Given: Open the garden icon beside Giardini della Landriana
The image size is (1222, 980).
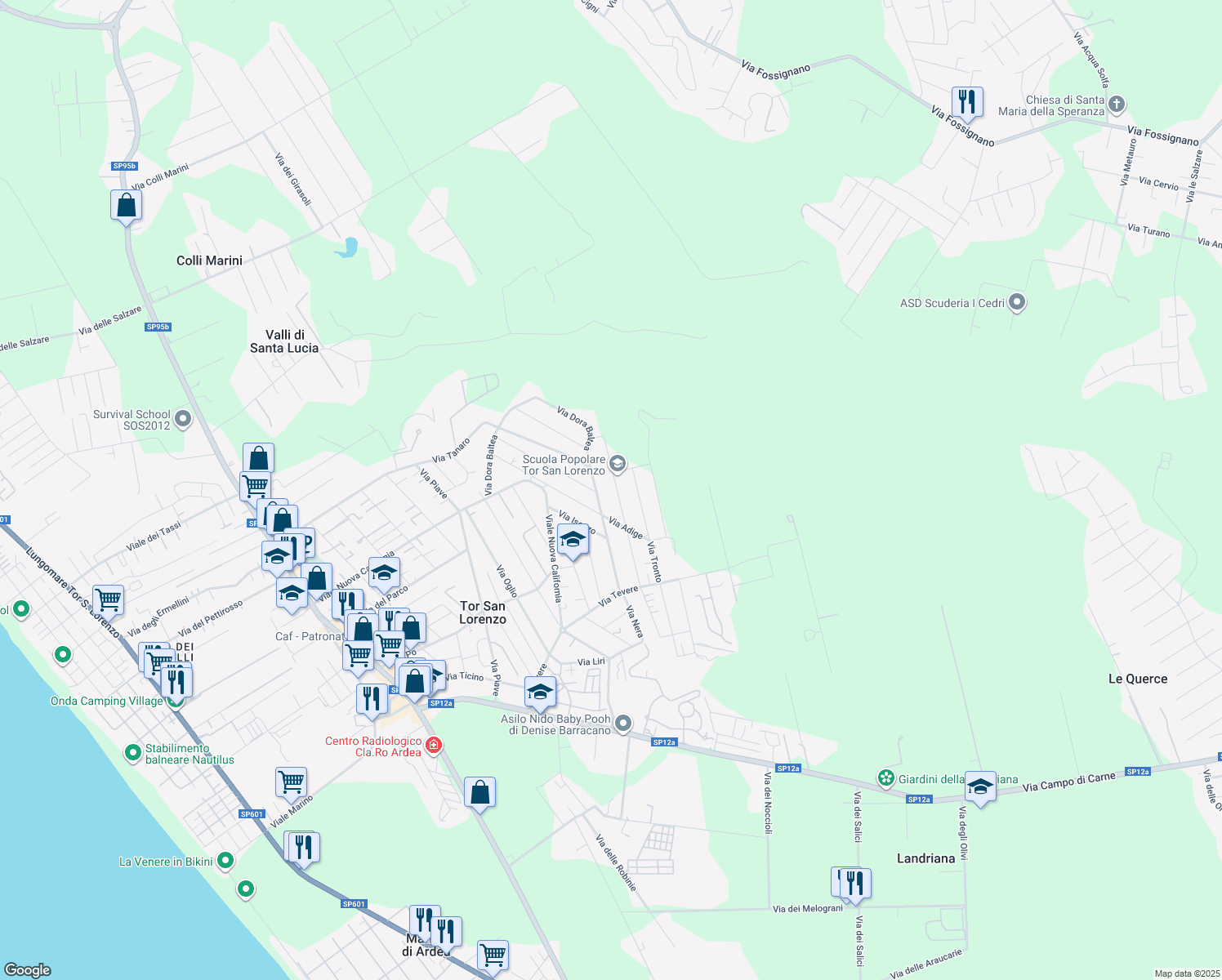Looking at the screenshot, I should click(x=885, y=777).
